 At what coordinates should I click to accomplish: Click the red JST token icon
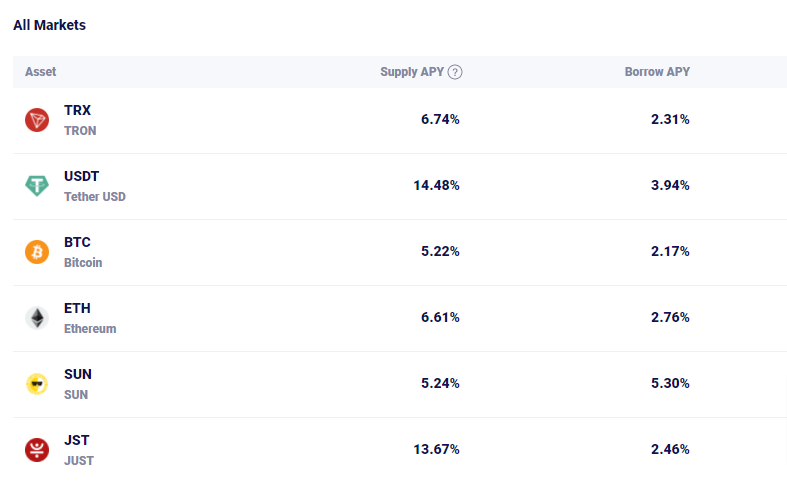[x=37, y=450]
